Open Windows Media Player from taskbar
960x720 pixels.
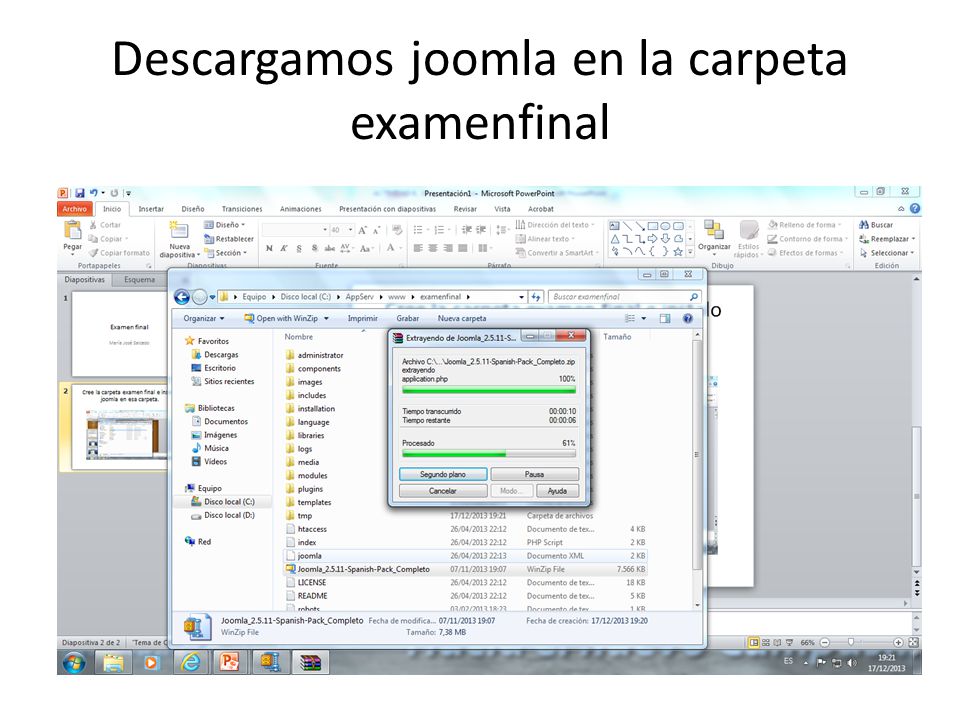click(151, 662)
